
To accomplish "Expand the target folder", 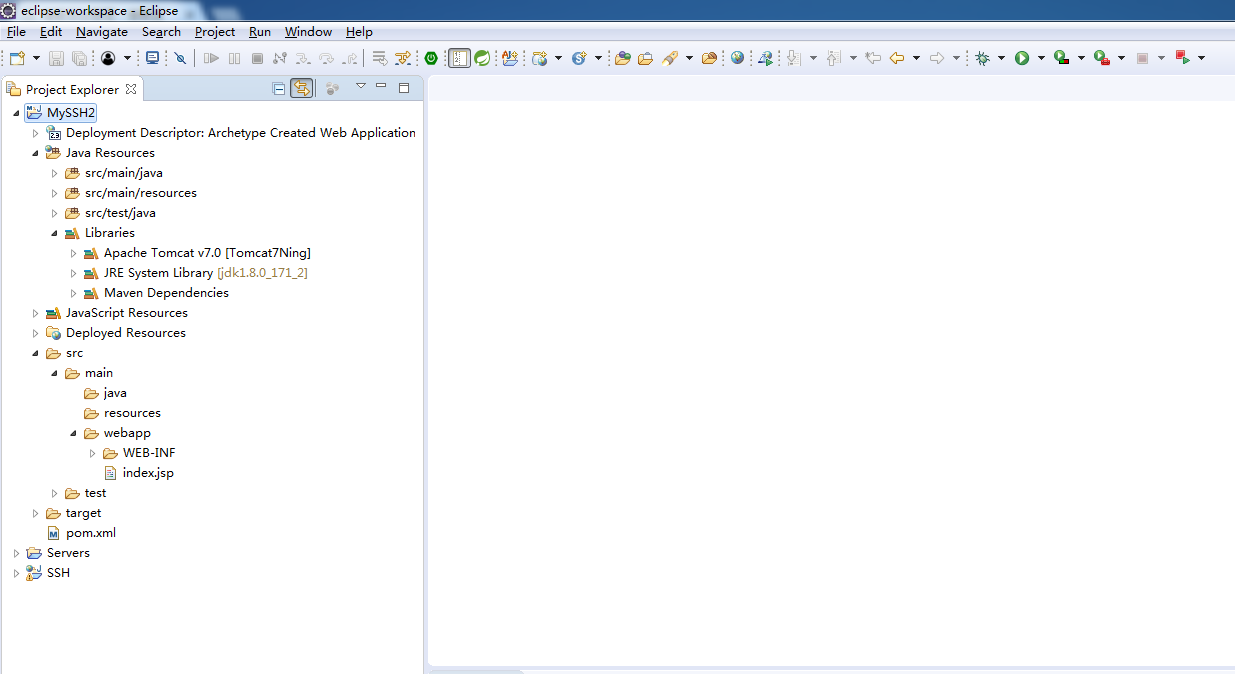I will [x=36, y=513].
